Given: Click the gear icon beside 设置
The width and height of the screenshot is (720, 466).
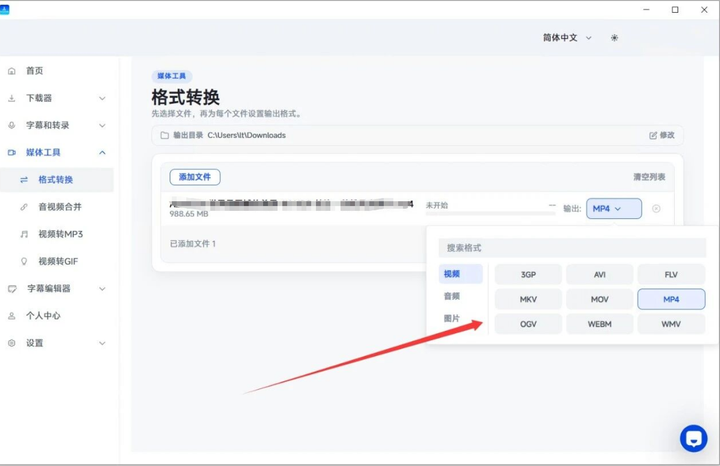Looking at the screenshot, I should [12, 343].
